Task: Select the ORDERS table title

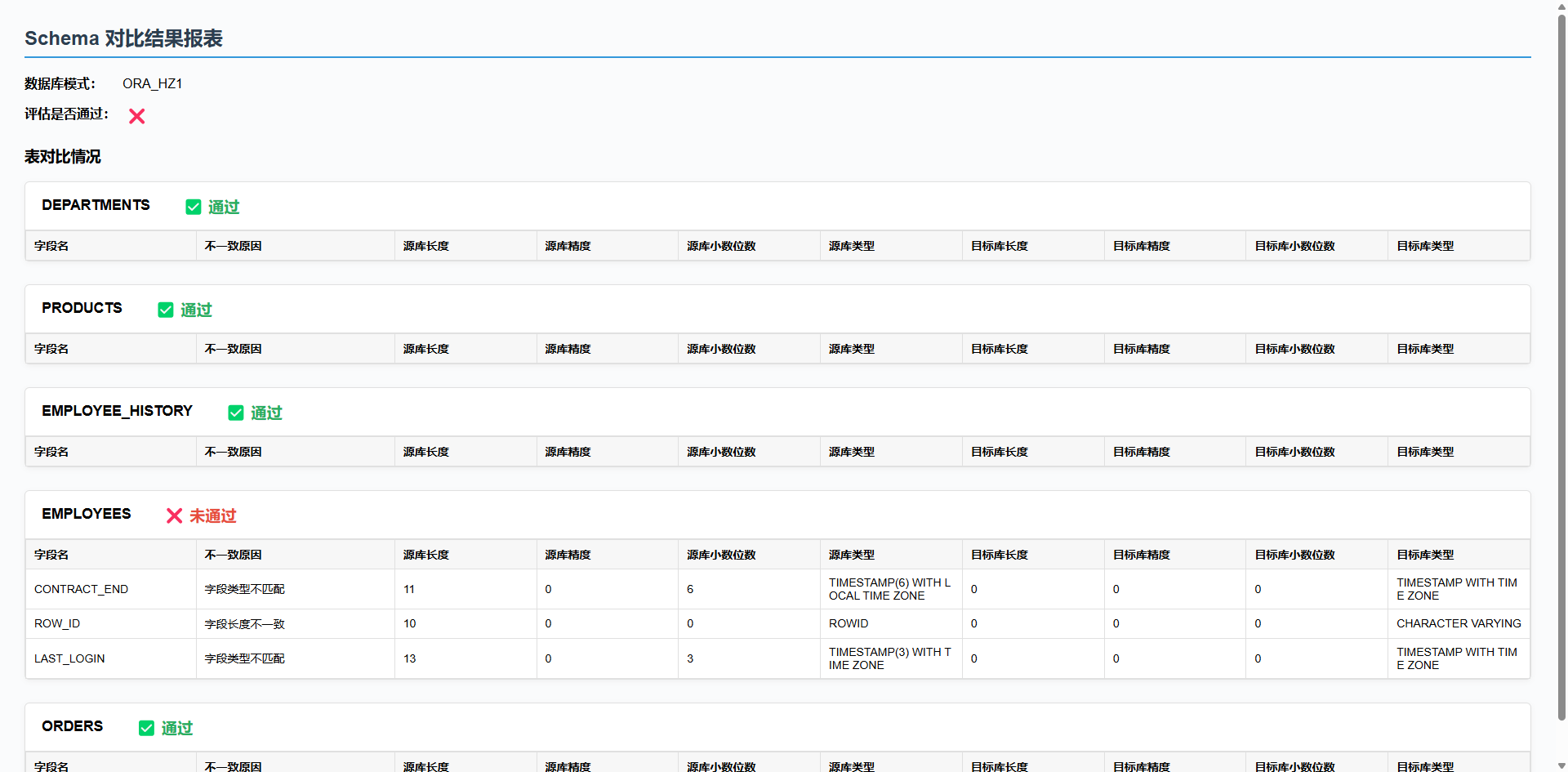Action: coord(72,726)
